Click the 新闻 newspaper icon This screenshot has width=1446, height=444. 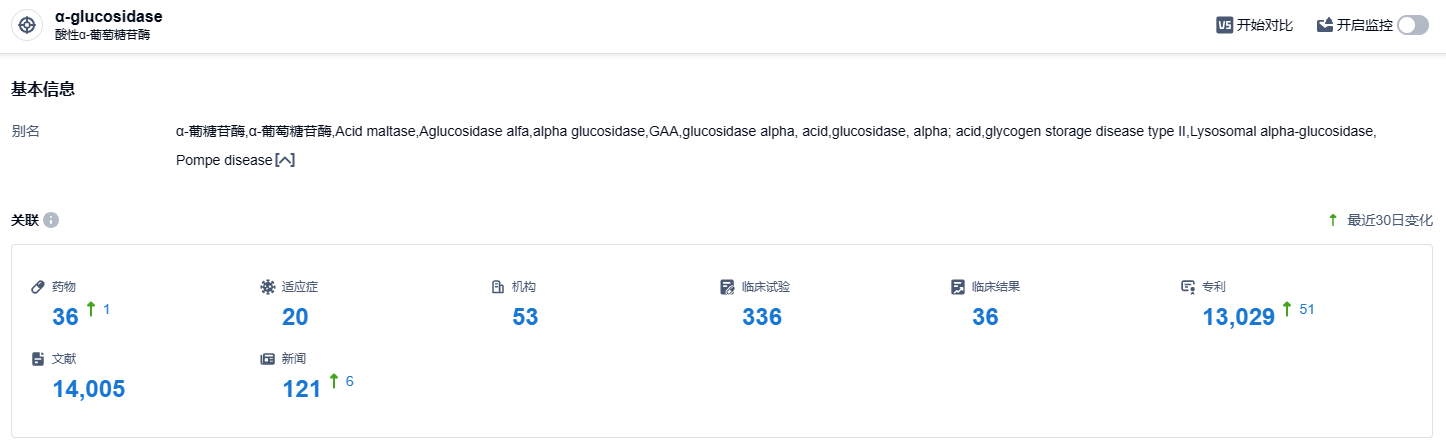pos(267,358)
